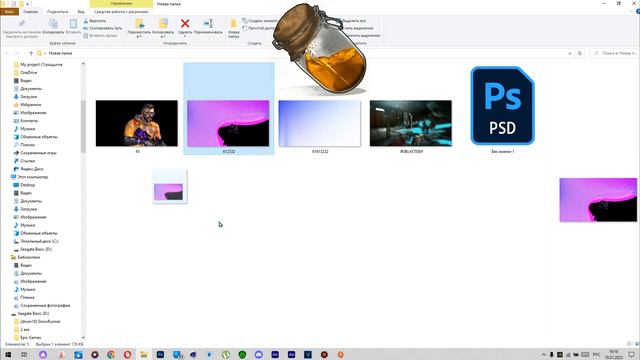Screen dimensions: 640x360
Task: Click the Up one level arrow
Action: [x=31, y=53]
